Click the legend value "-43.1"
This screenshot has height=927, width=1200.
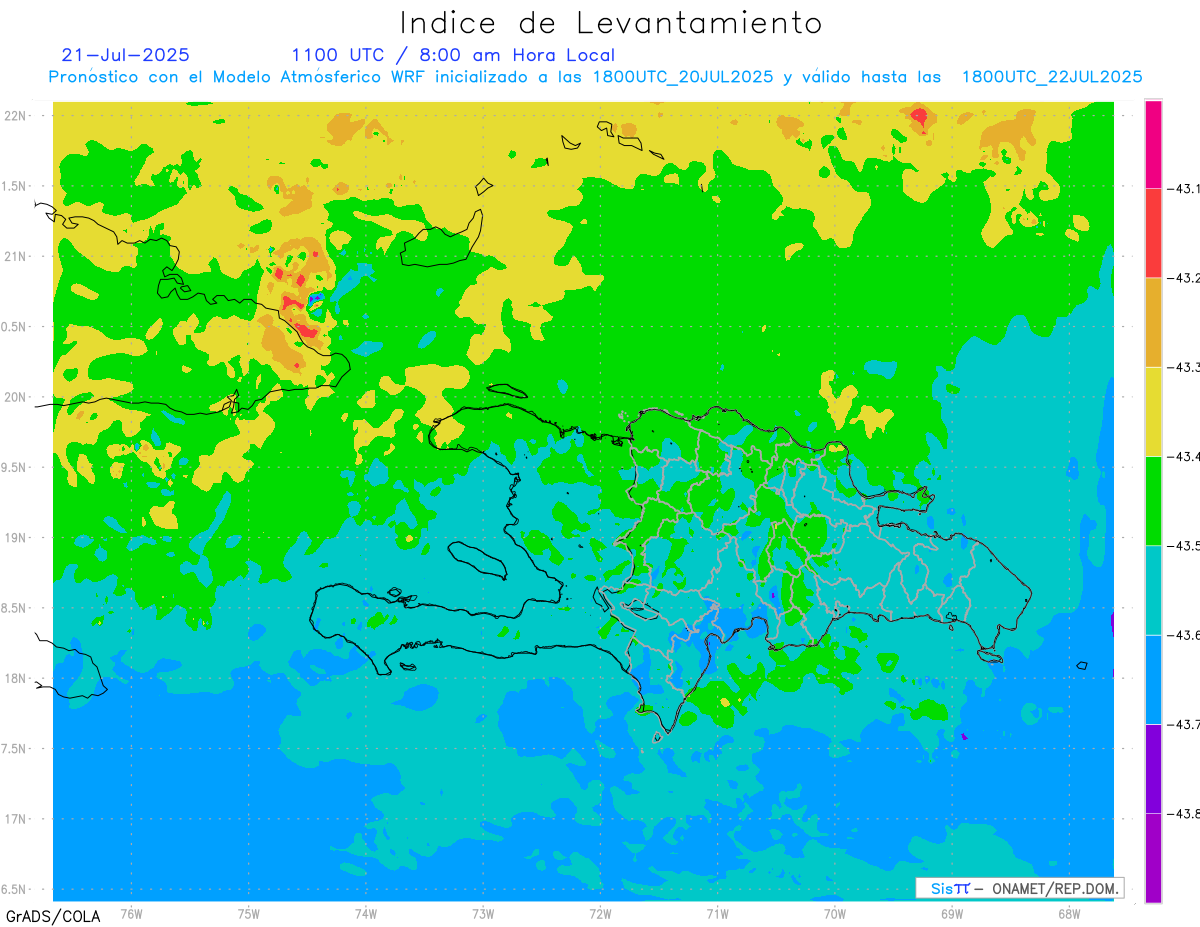tap(1184, 189)
